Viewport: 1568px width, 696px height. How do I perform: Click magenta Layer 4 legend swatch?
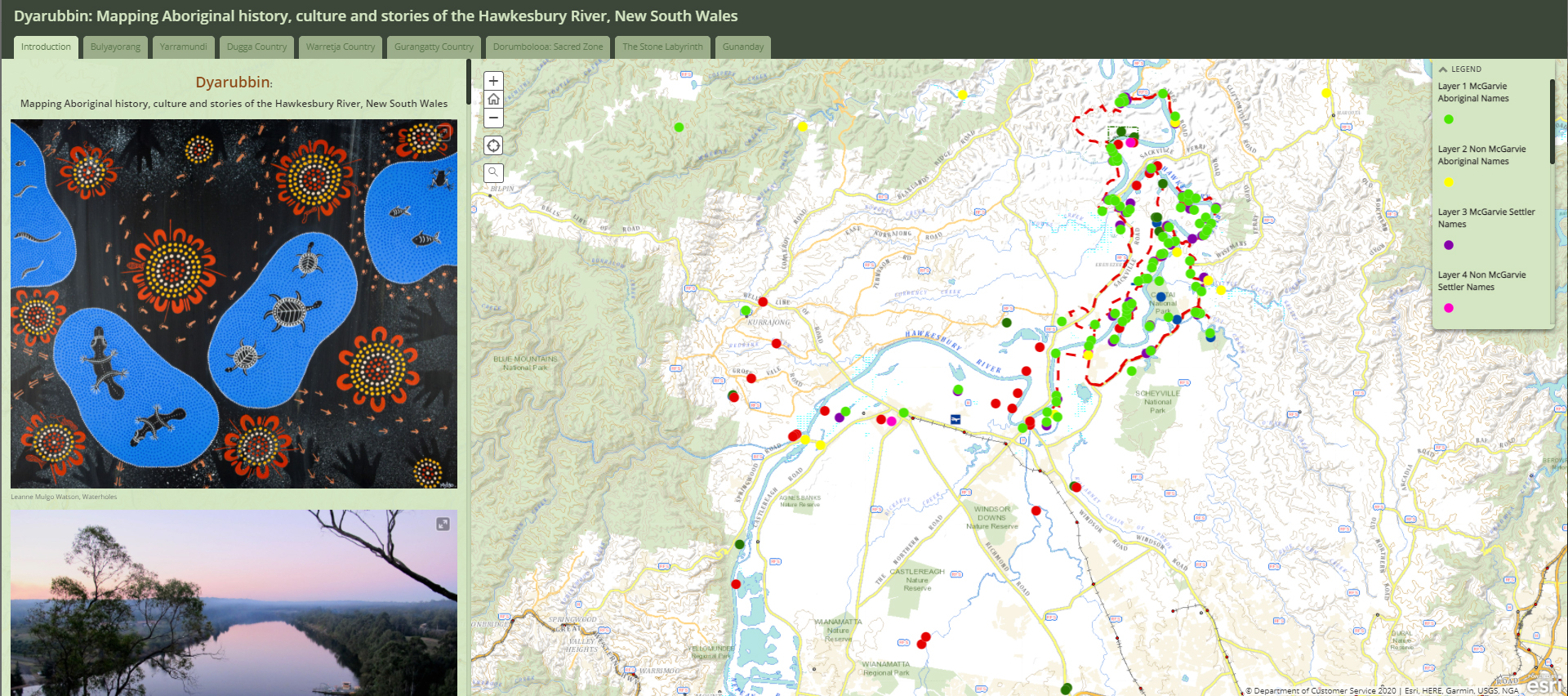[x=1449, y=308]
